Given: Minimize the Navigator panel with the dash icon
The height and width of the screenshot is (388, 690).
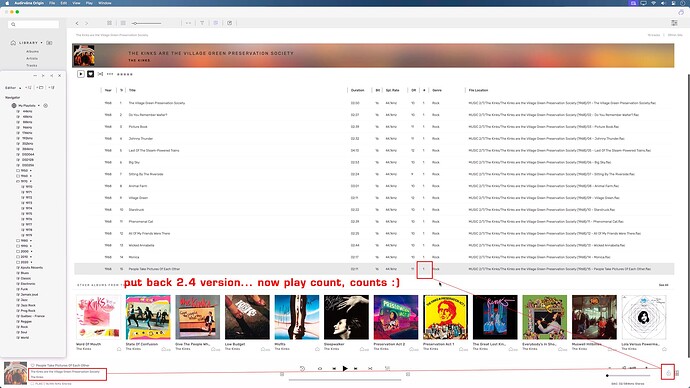Looking at the screenshot, I should 35,76.
